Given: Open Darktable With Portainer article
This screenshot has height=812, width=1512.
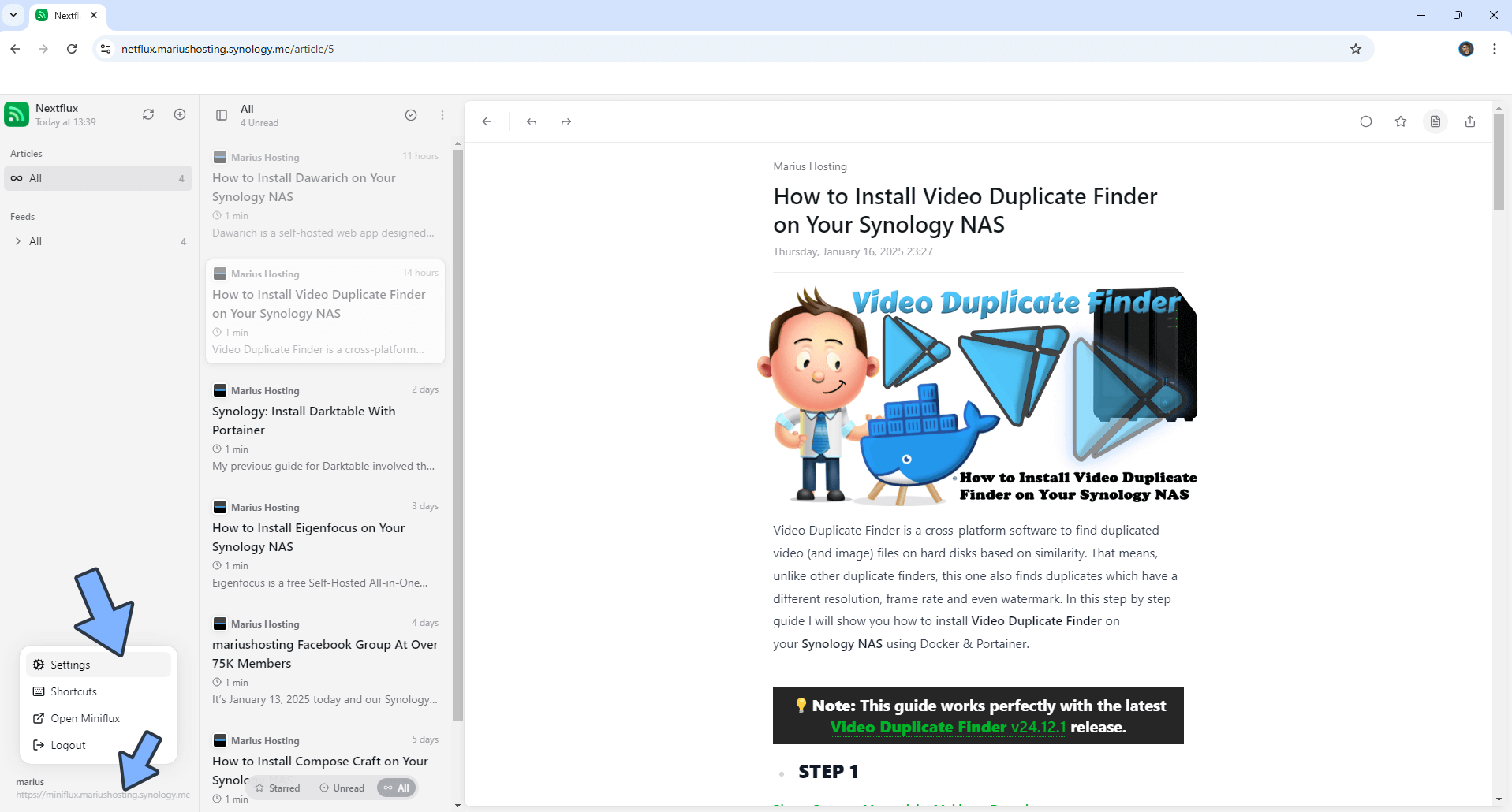Looking at the screenshot, I should point(325,428).
